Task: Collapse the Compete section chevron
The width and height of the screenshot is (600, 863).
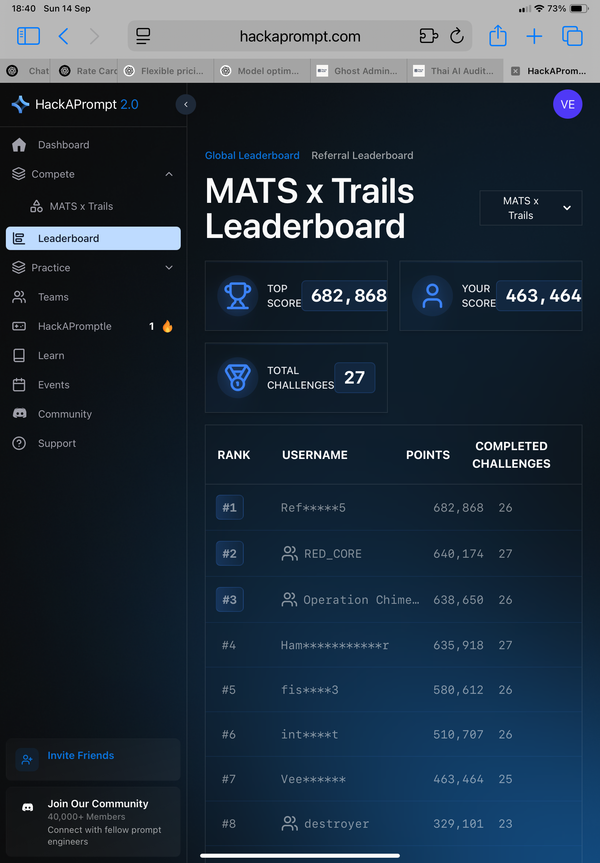Action: (x=168, y=174)
